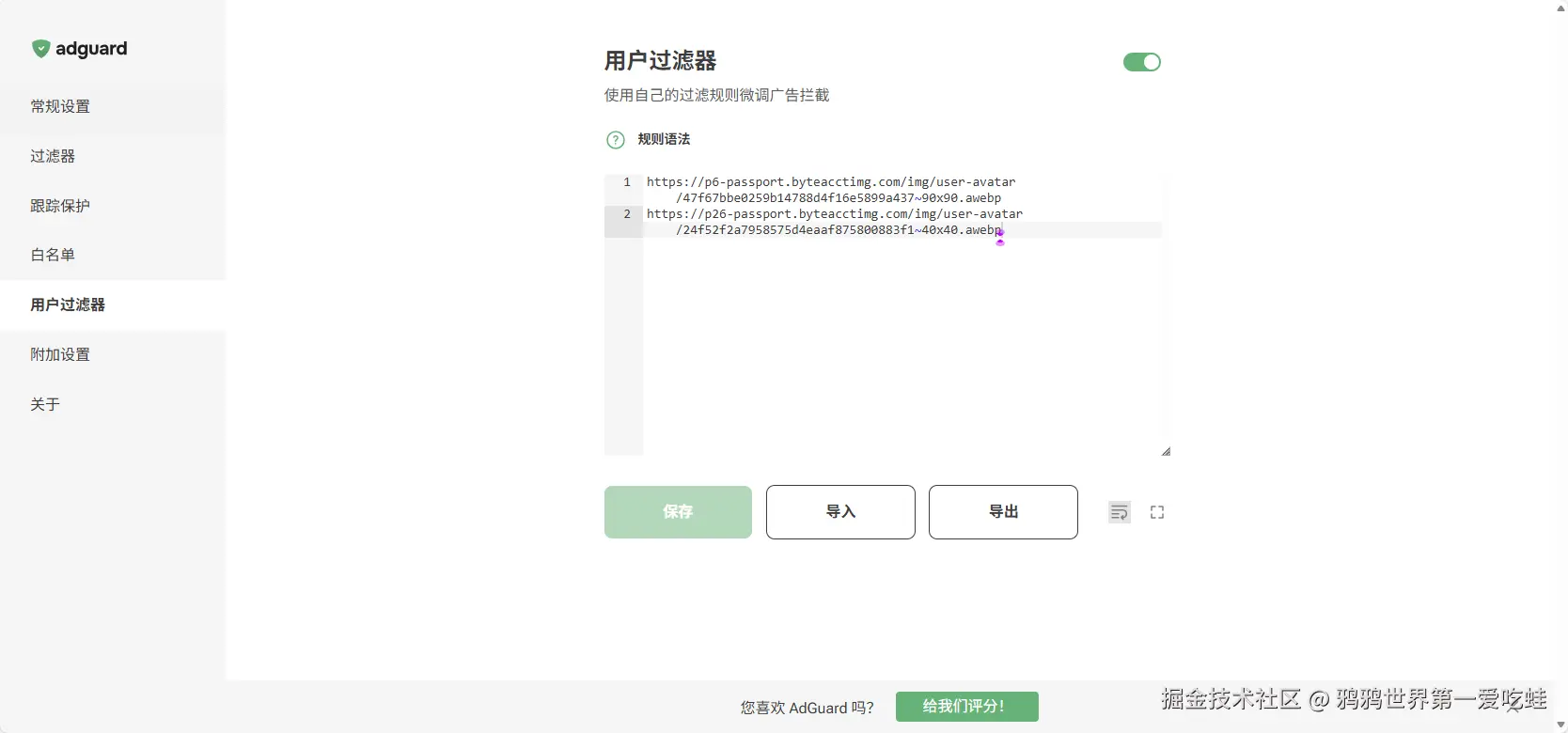The image size is (1568, 733).
Task: Open 常规设置 in the sidebar
Action: (x=113, y=106)
